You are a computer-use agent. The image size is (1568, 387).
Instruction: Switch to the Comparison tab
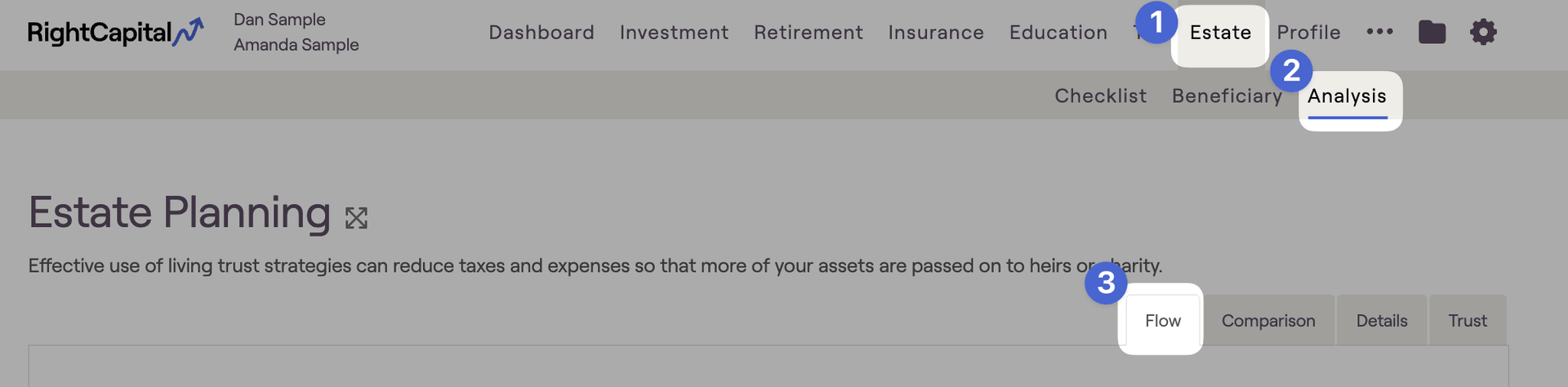point(1268,321)
